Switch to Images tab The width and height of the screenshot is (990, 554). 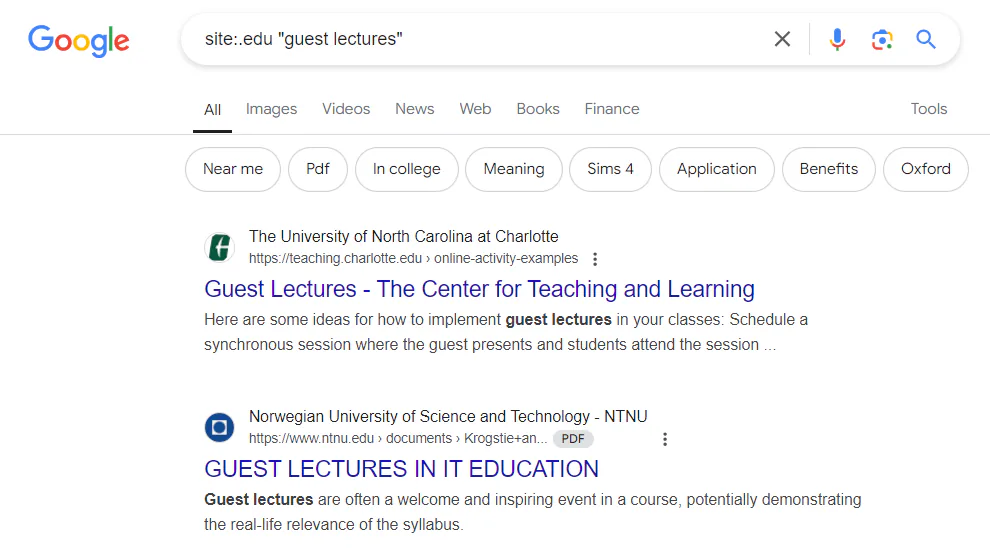pos(271,109)
